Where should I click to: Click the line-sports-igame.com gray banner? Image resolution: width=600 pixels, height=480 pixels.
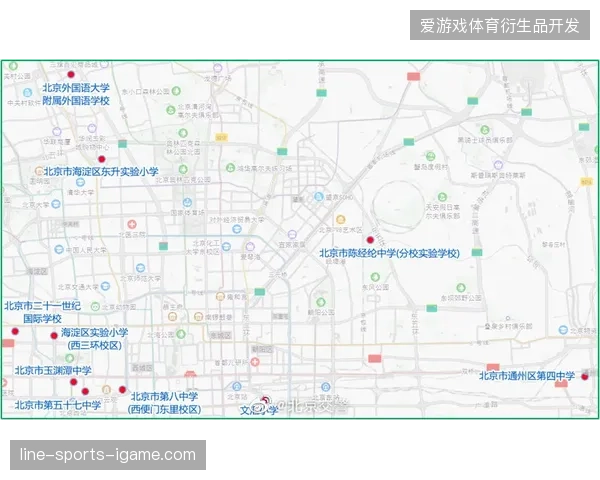[x=108, y=455]
